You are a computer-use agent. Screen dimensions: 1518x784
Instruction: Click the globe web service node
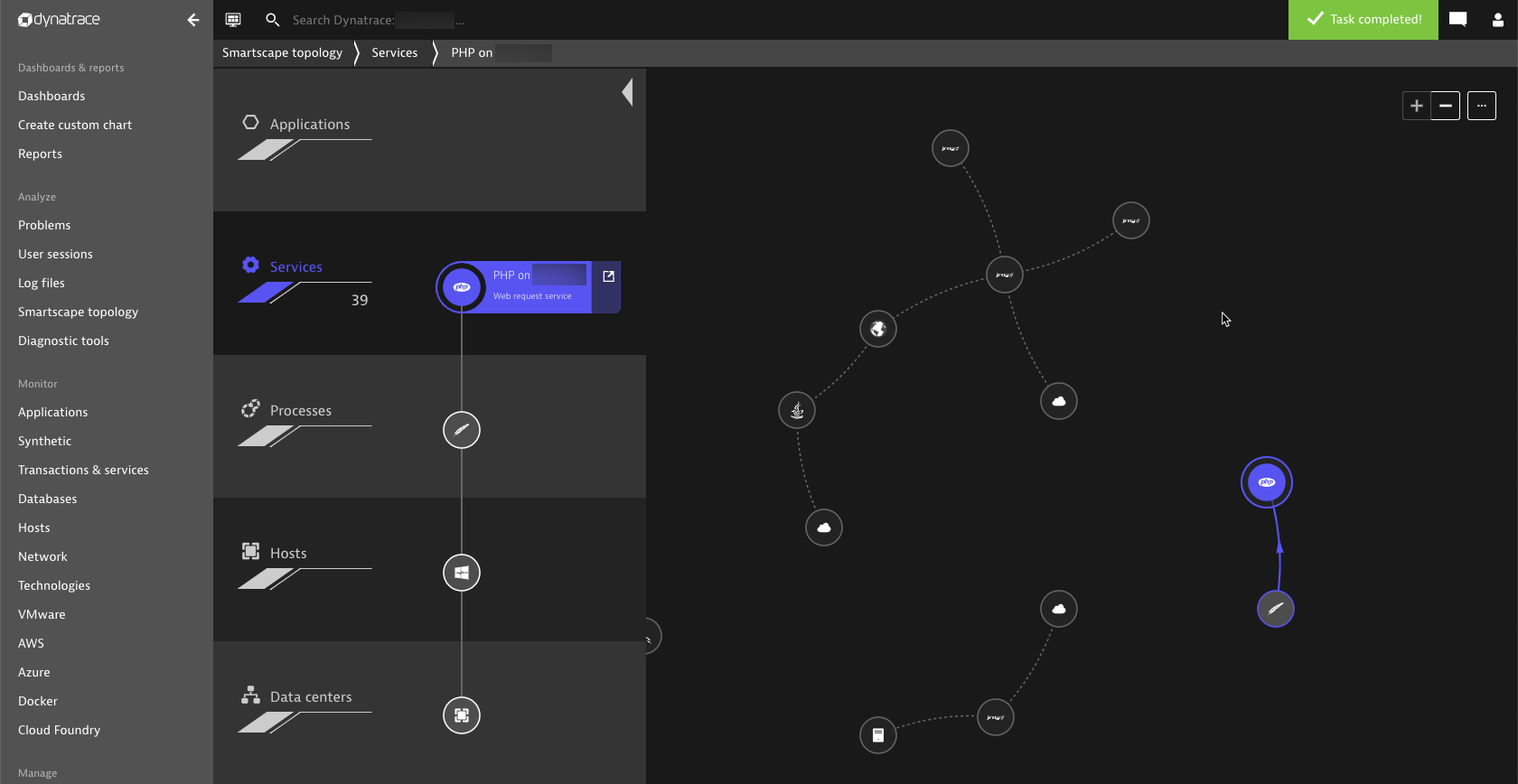(878, 329)
